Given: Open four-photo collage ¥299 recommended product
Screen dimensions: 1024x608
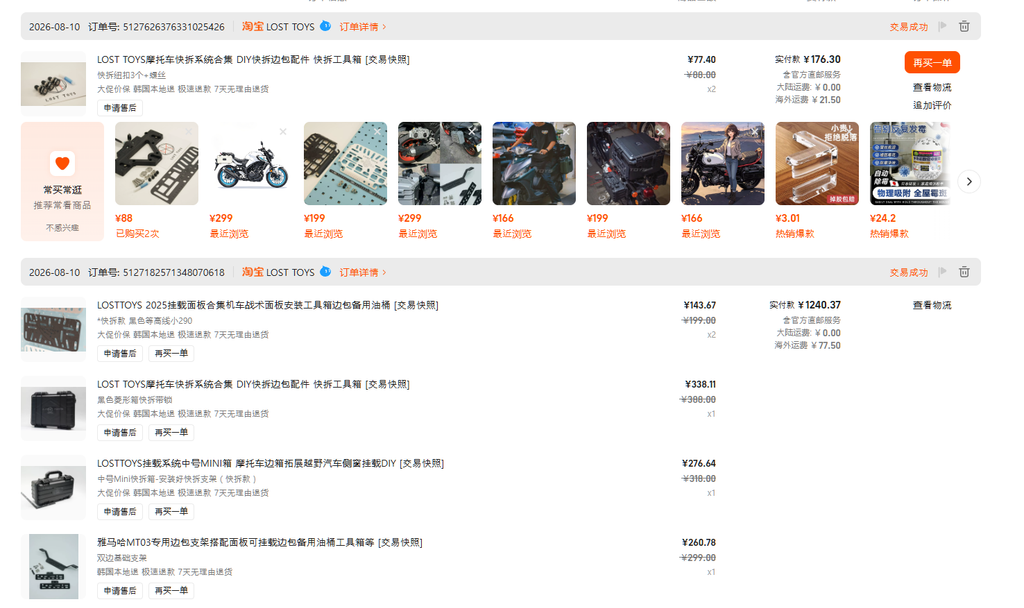Looking at the screenshot, I should click(440, 163).
